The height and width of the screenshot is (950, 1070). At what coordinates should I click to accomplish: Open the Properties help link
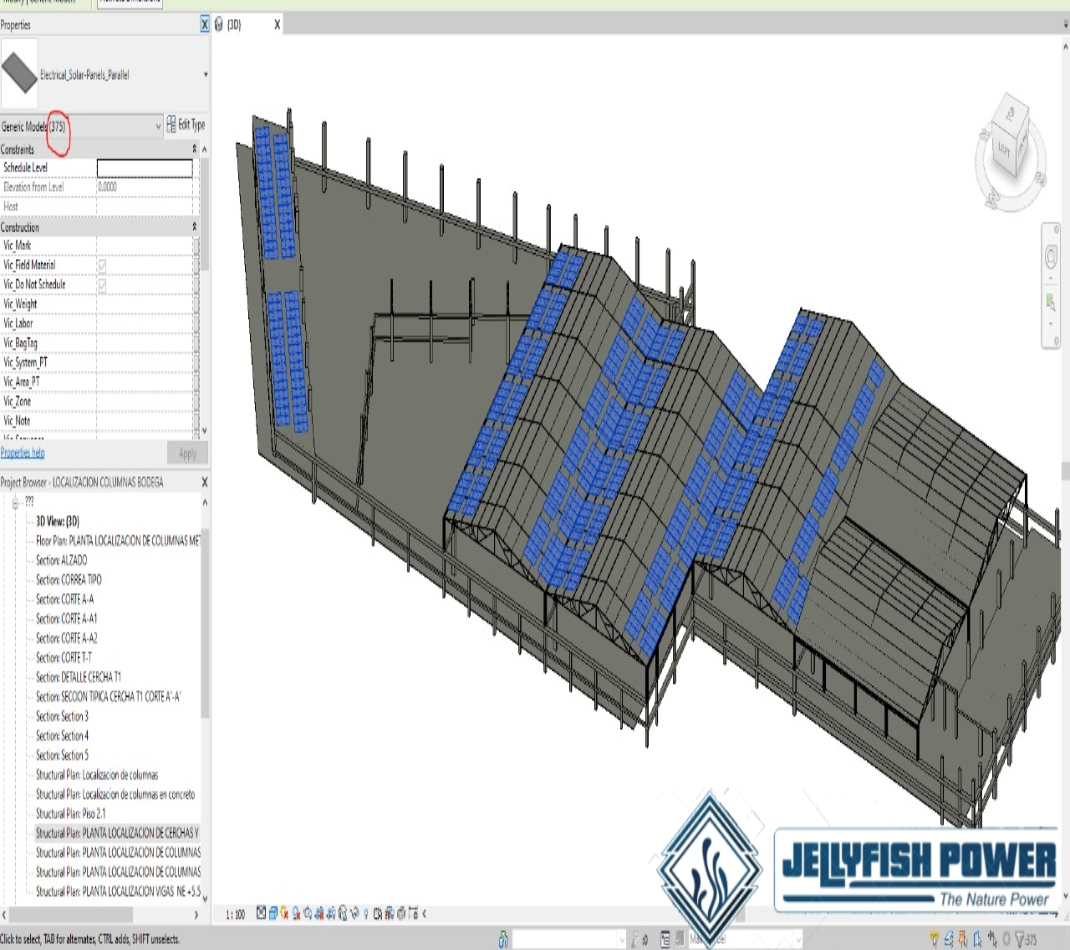tap(22, 453)
